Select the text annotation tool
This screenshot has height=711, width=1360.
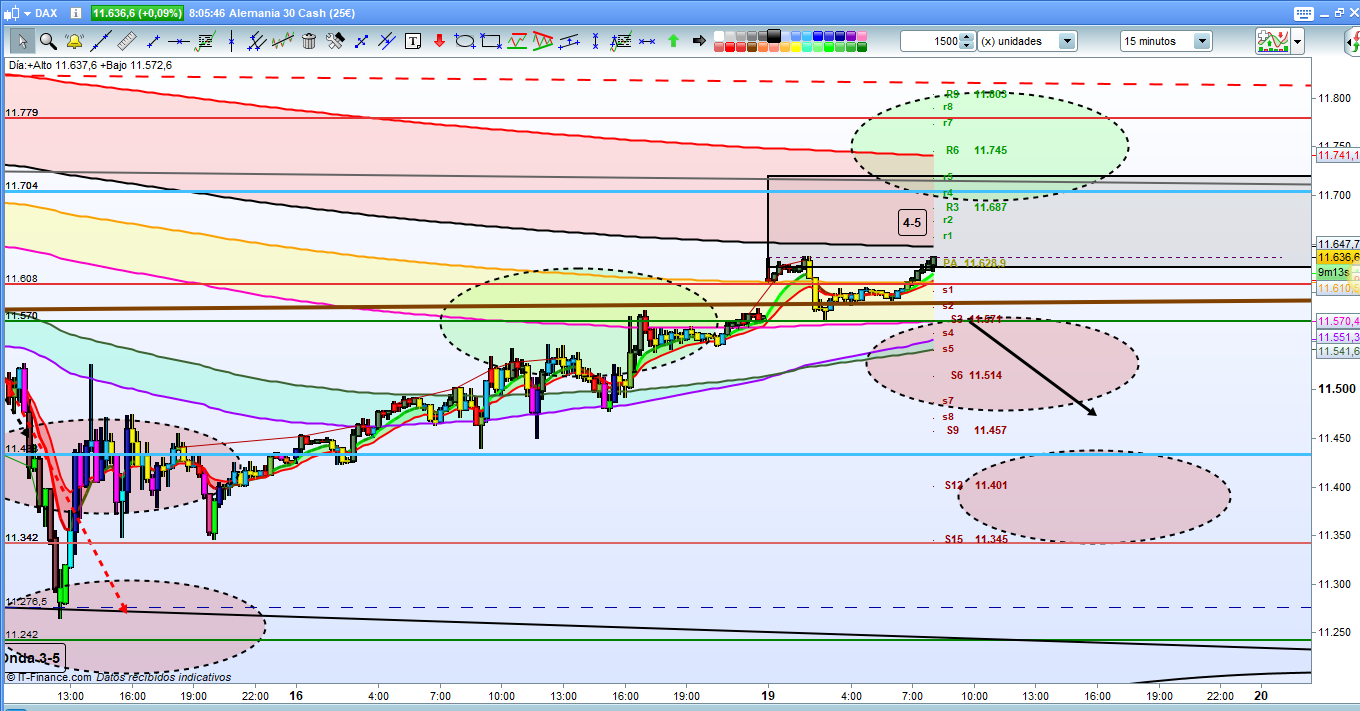[413, 41]
